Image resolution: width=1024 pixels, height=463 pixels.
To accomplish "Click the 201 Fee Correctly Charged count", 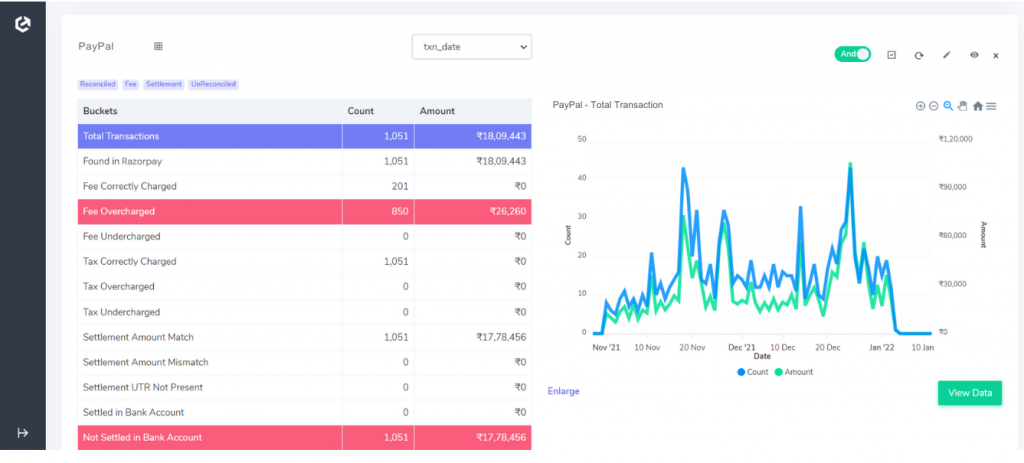I will (400, 186).
